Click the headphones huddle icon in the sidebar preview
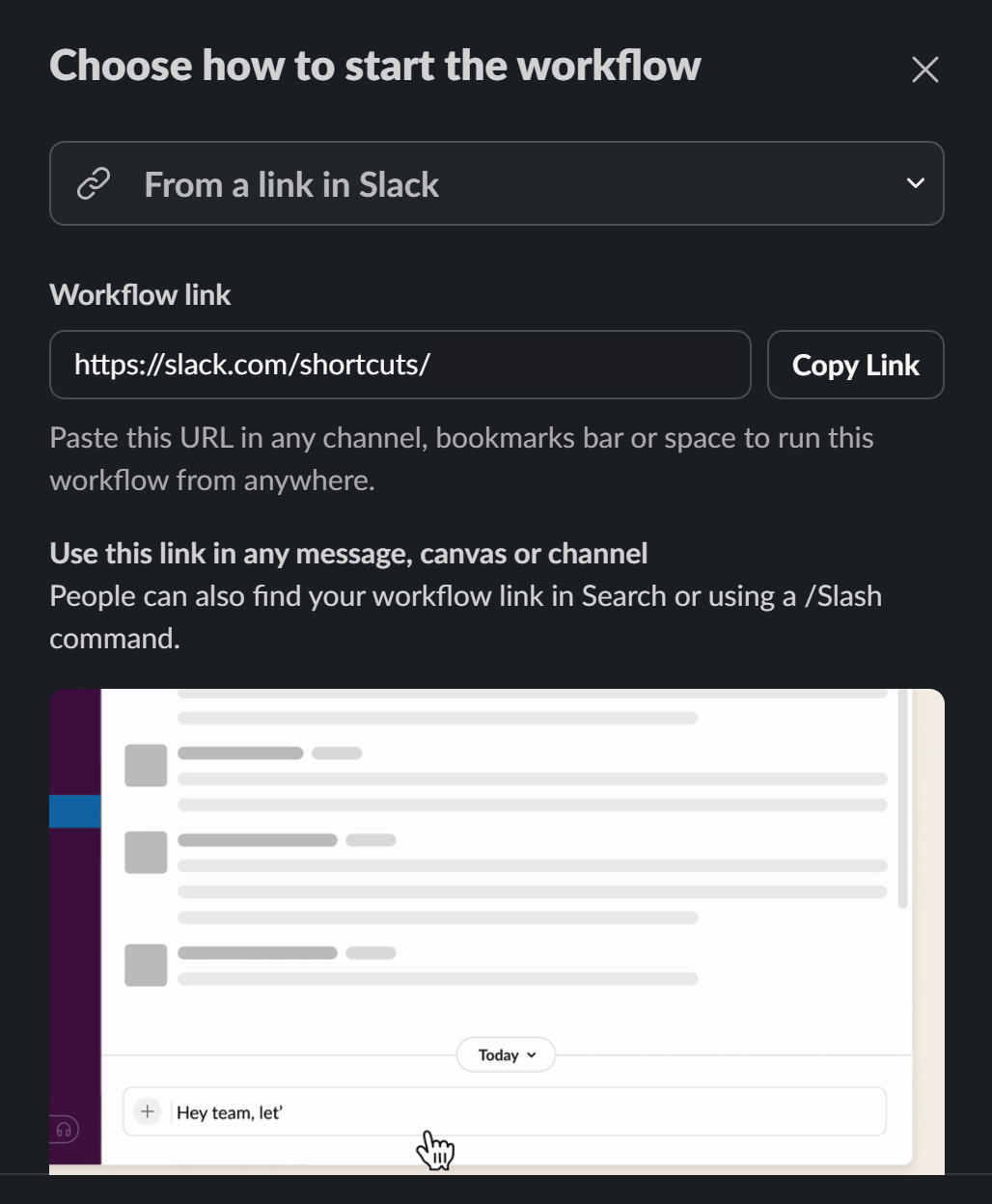992x1204 pixels. 64,1129
